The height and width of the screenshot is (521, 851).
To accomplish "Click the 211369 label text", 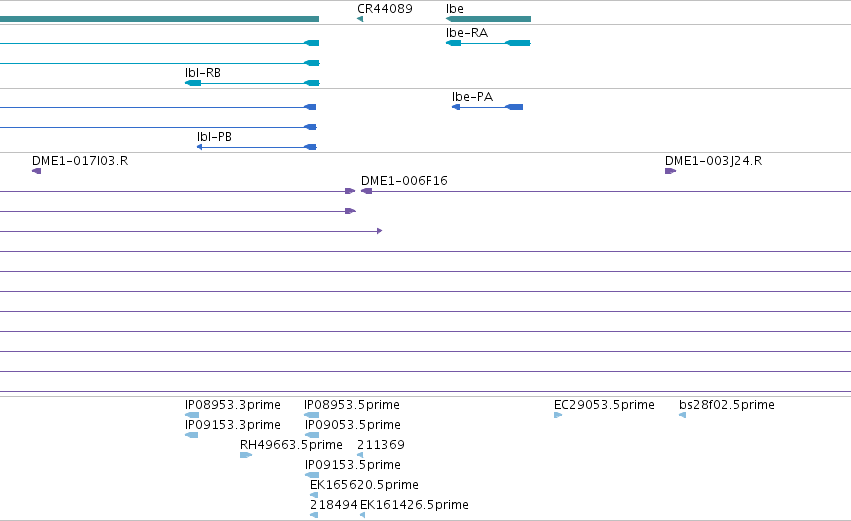I will (381, 445).
